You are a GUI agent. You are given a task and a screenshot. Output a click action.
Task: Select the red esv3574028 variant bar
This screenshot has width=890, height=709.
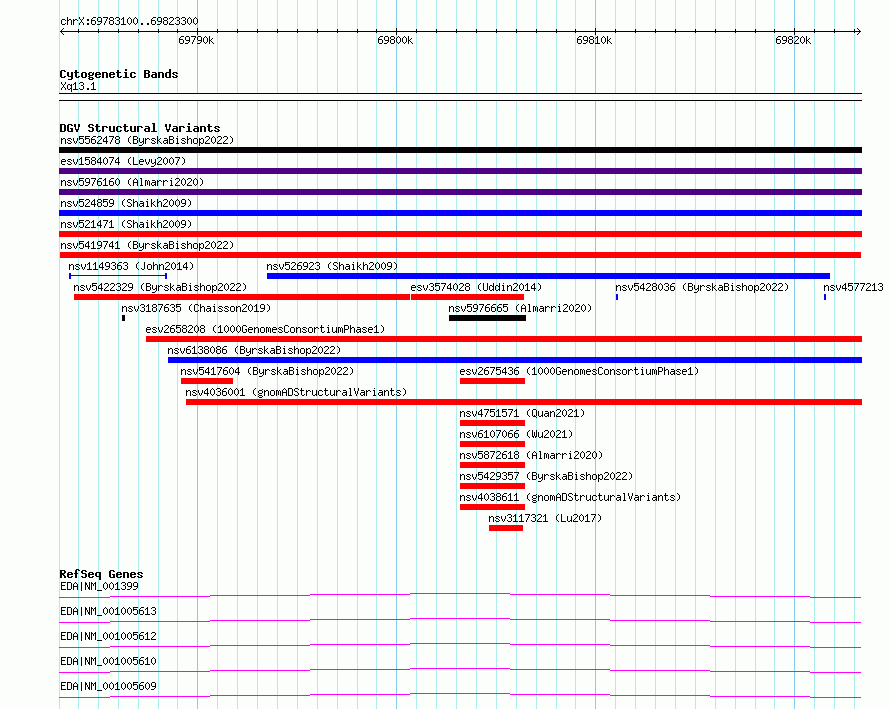pyautogui.click(x=467, y=297)
